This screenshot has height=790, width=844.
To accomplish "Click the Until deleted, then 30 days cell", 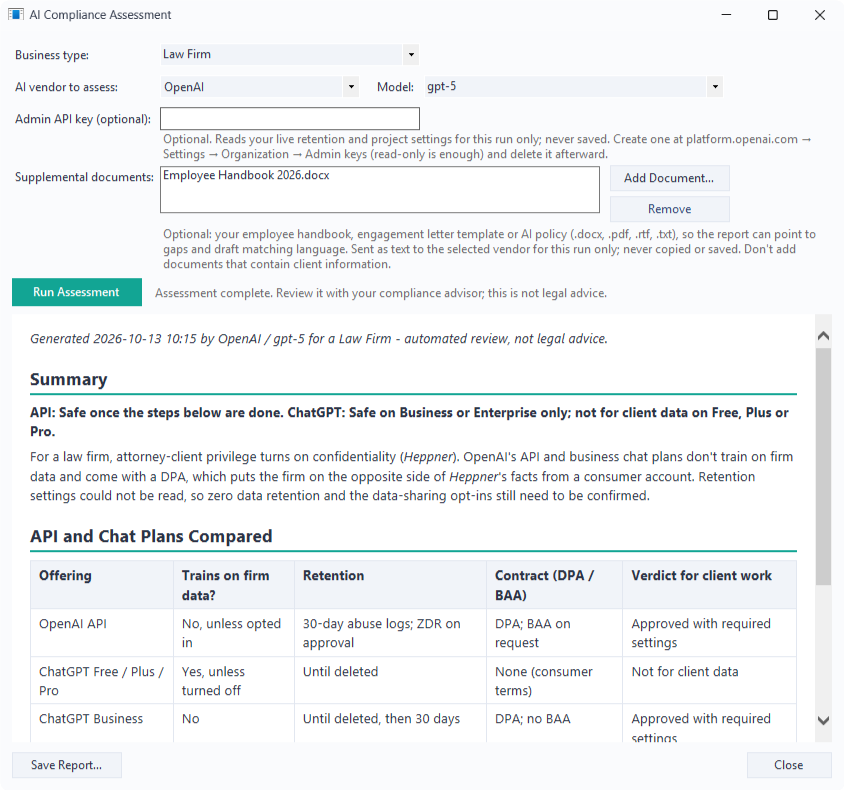I will coord(390,723).
